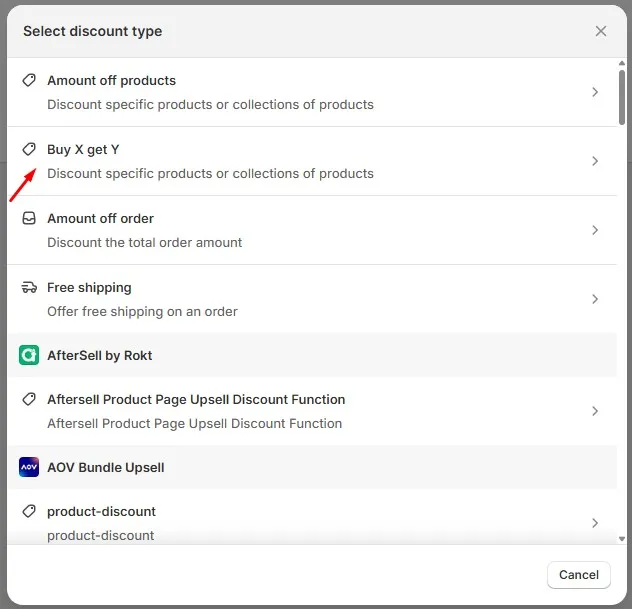Choose the Buy X get Y discount

312,161
